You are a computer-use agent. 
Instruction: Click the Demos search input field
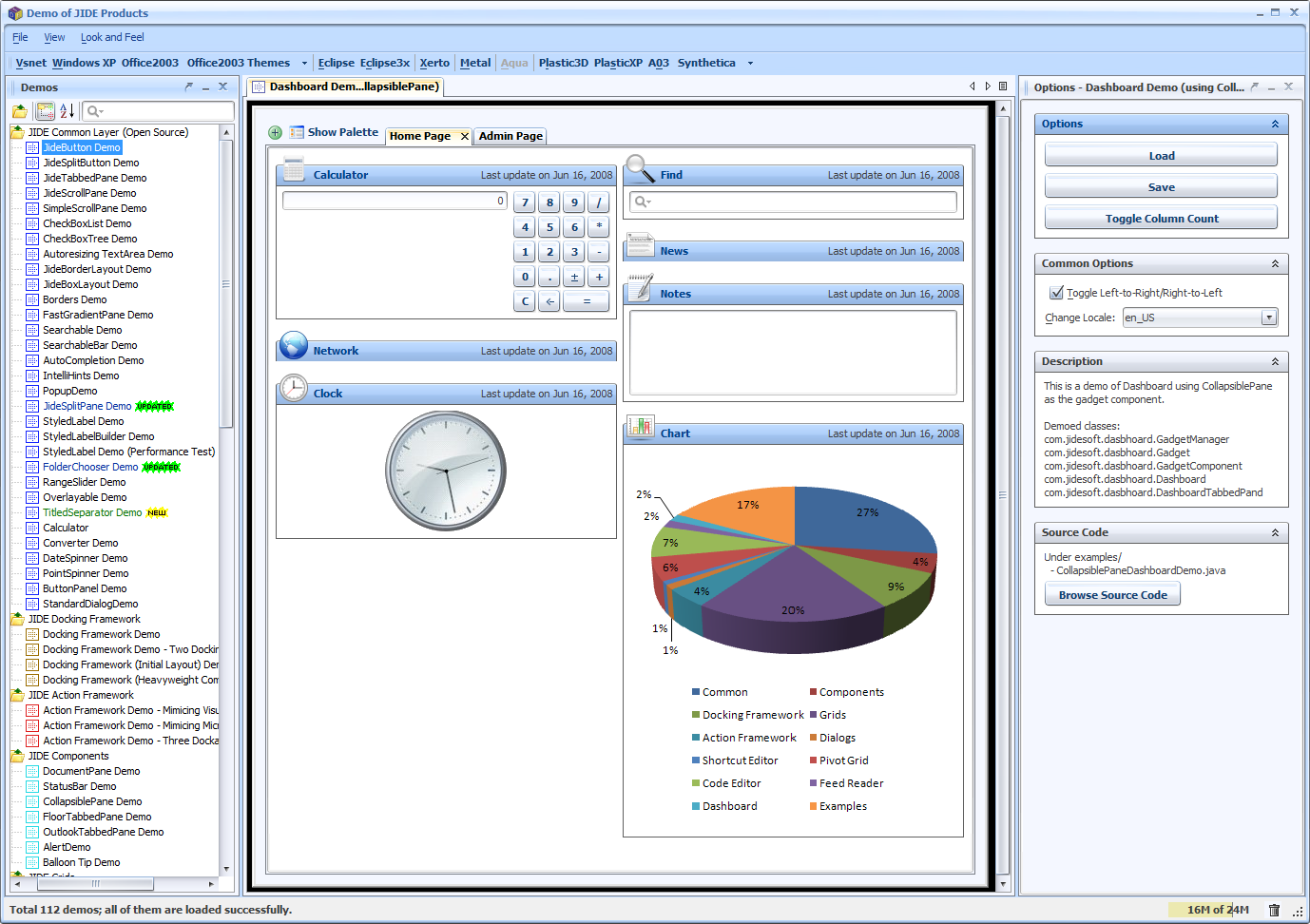[x=158, y=111]
